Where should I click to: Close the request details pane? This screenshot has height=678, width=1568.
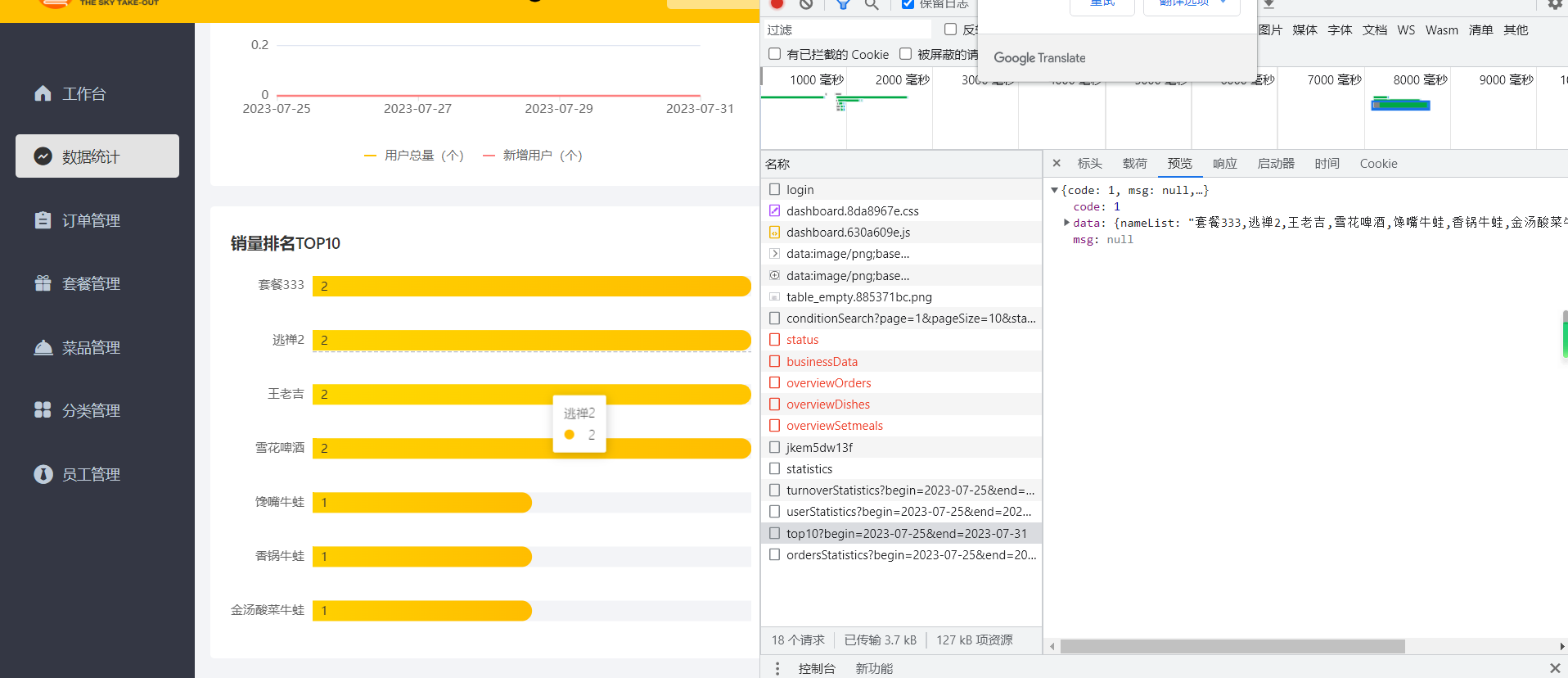tap(1057, 163)
